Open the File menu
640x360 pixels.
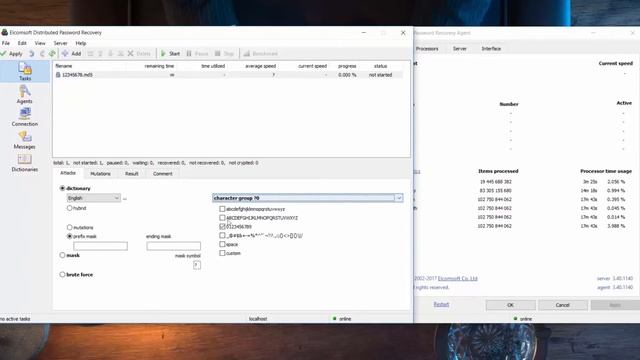[6, 43]
